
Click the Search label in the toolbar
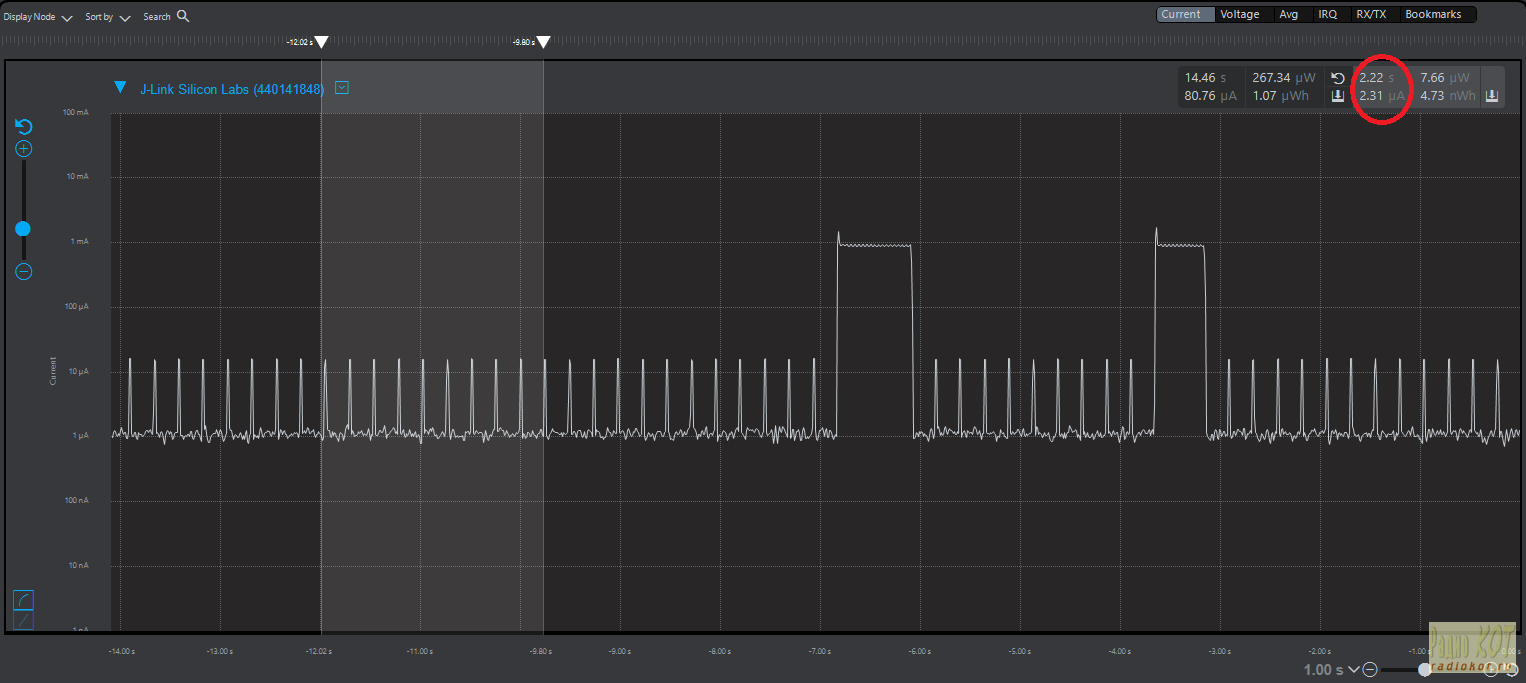[x=157, y=17]
